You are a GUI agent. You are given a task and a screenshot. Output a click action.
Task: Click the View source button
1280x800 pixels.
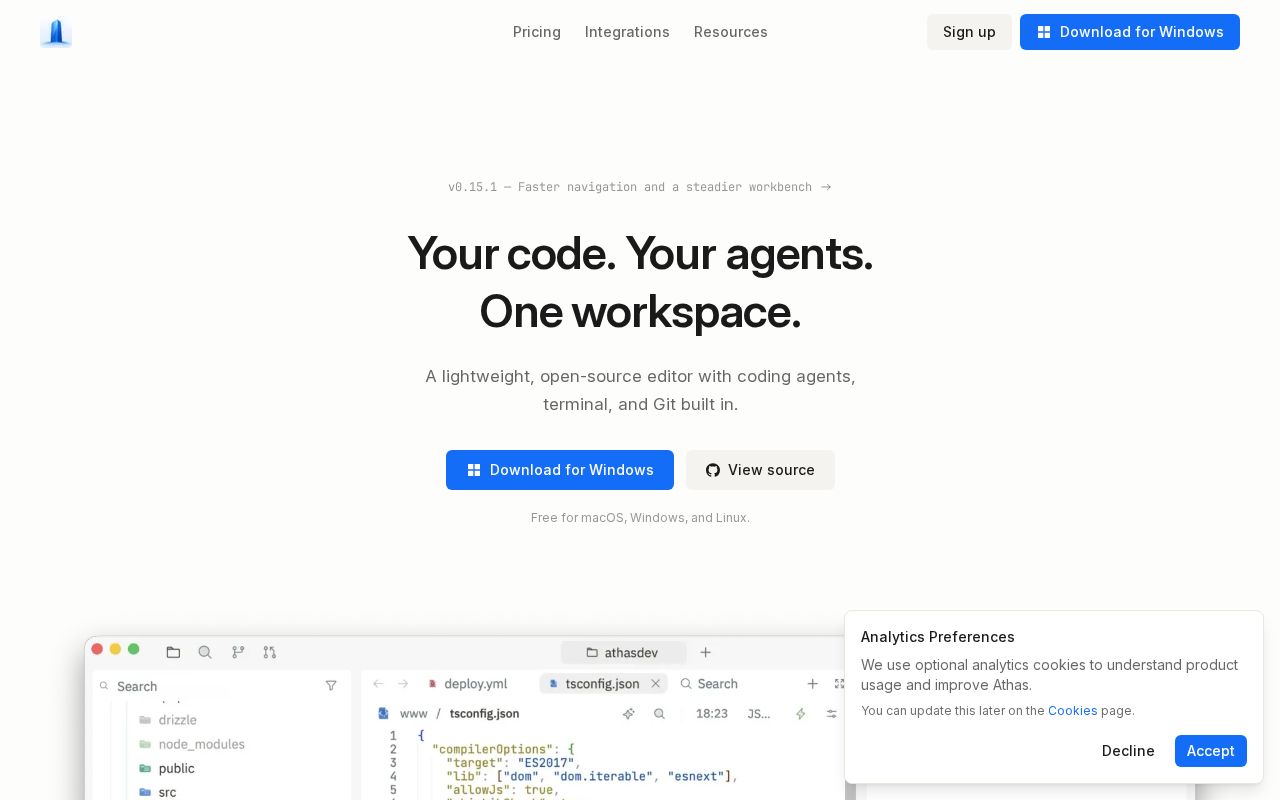click(760, 470)
